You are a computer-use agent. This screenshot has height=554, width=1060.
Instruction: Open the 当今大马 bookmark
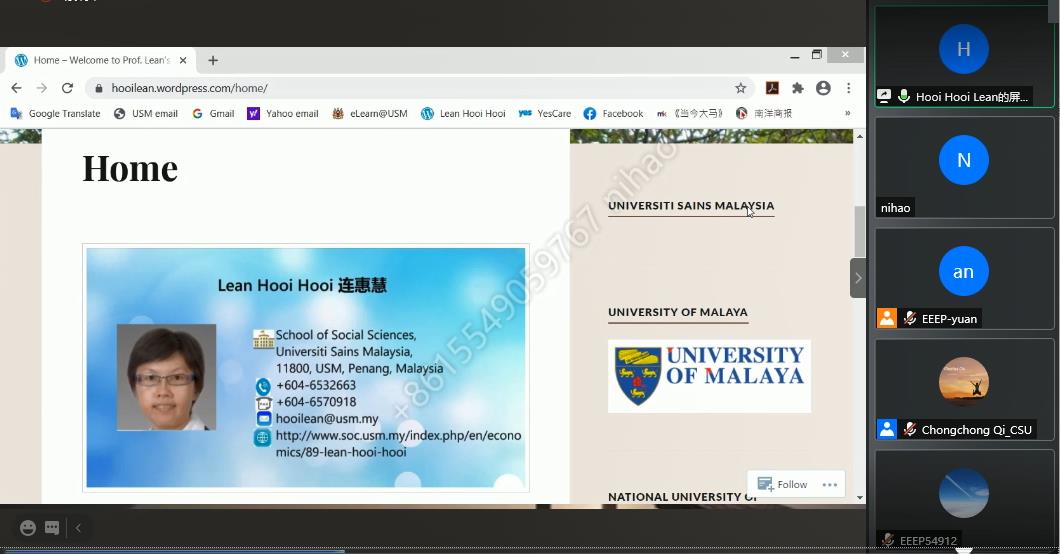[x=690, y=114]
